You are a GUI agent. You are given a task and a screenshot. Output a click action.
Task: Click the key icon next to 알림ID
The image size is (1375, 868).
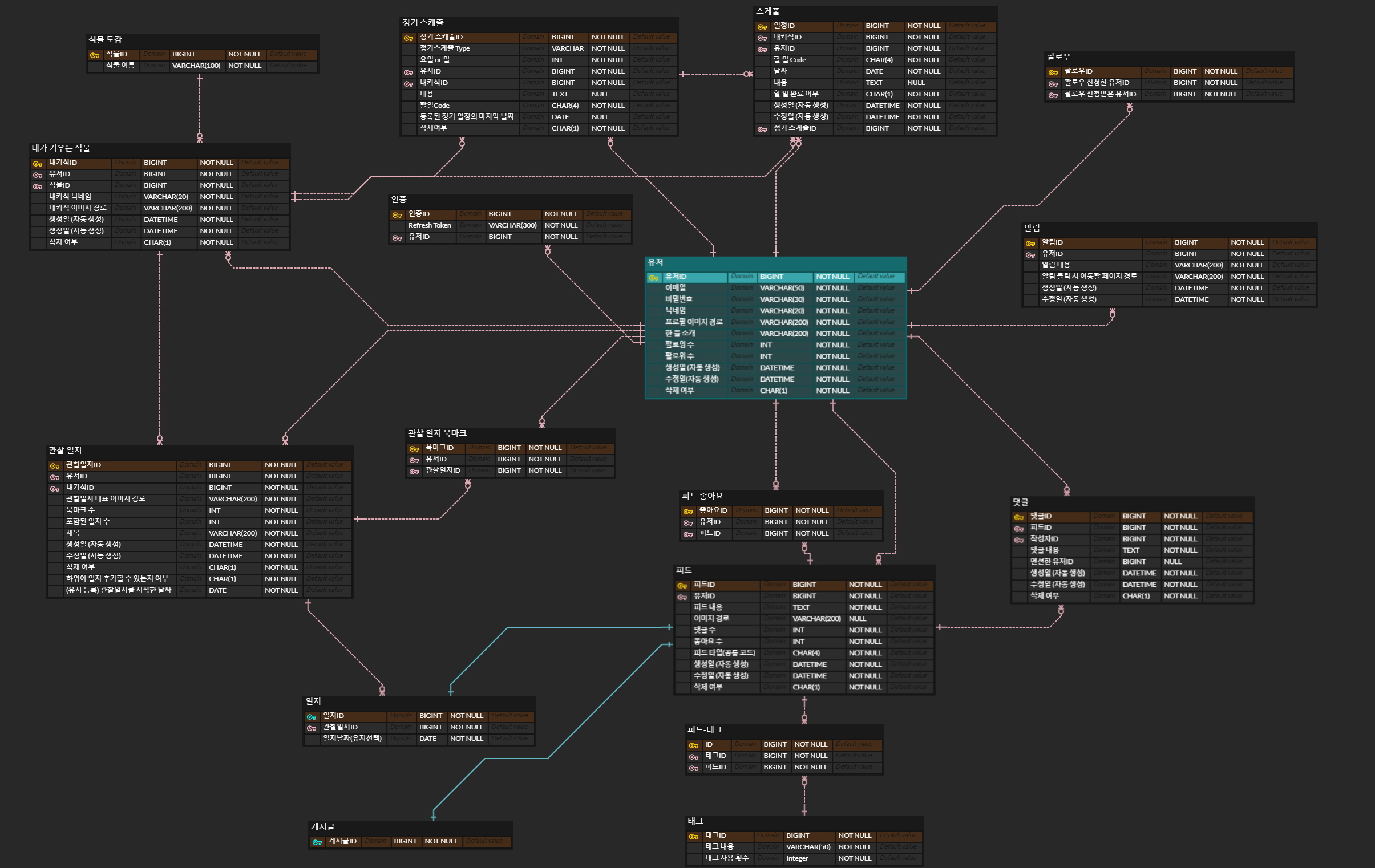pyautogui.click(x=1029, y=243)
